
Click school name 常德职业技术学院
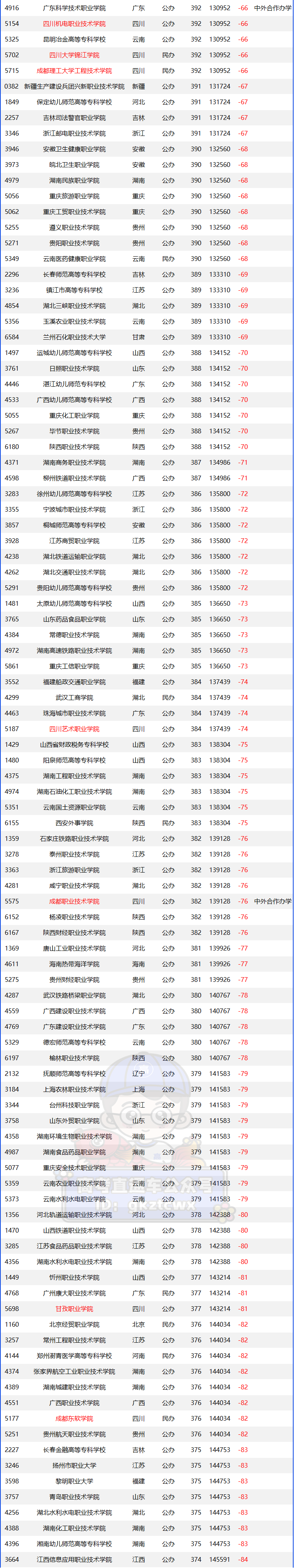74,635
